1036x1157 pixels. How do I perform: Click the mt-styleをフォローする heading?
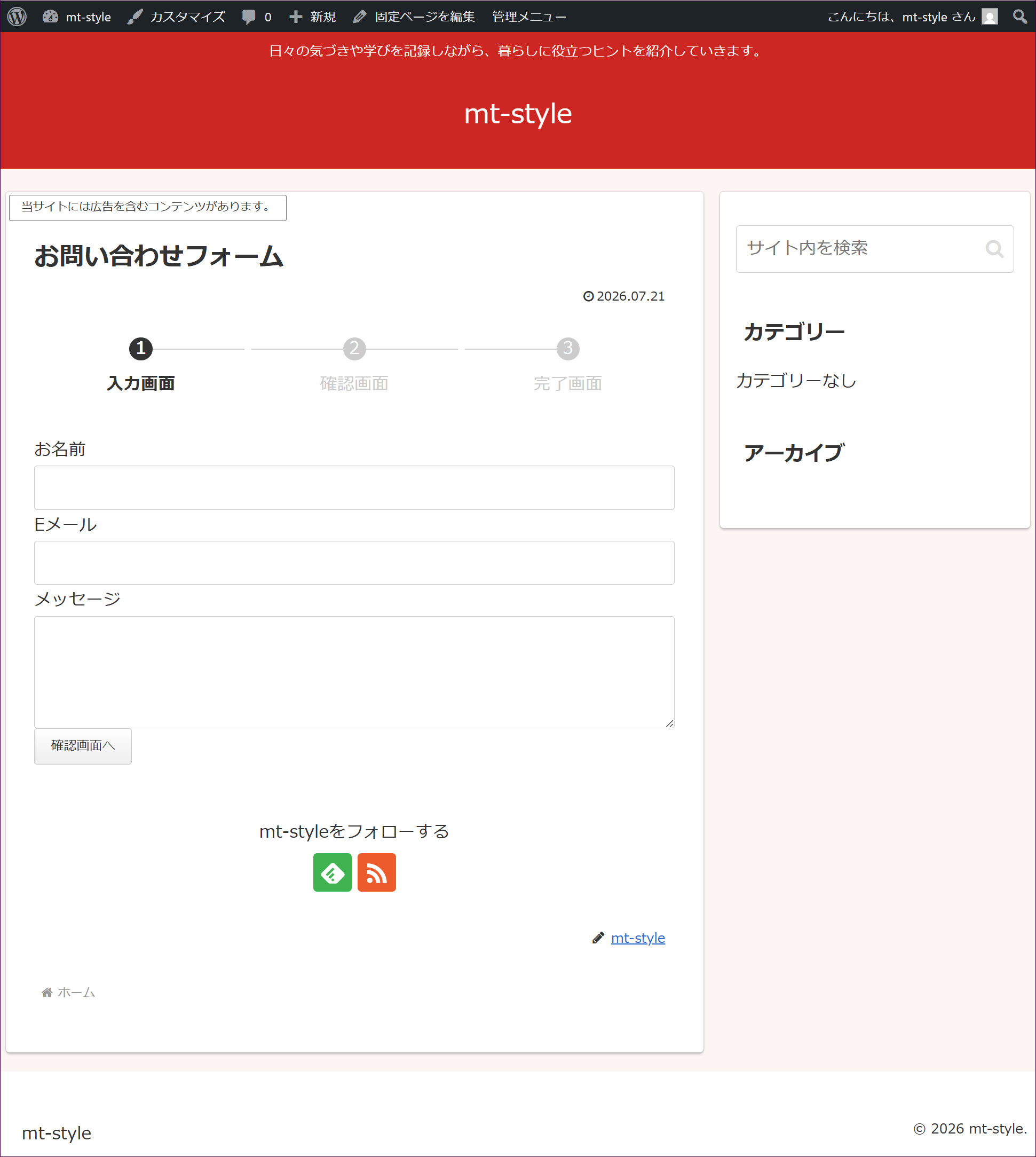[x=354, y=832]
